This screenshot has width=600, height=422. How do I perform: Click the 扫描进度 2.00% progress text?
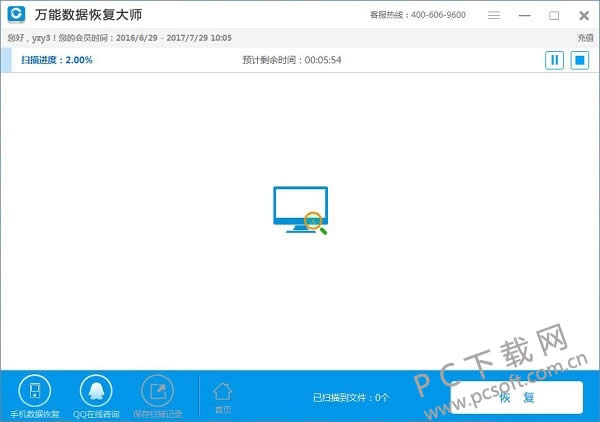(x=57, y=60)
